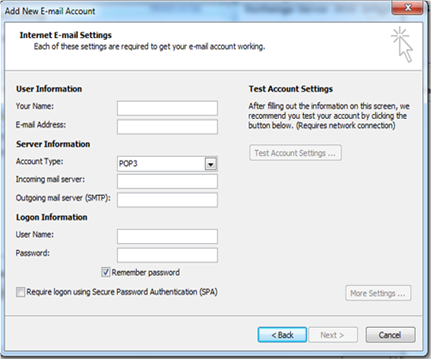Click the E-mail Address input field
Screen dimensions: 433x361
click(x=167, y=127)
